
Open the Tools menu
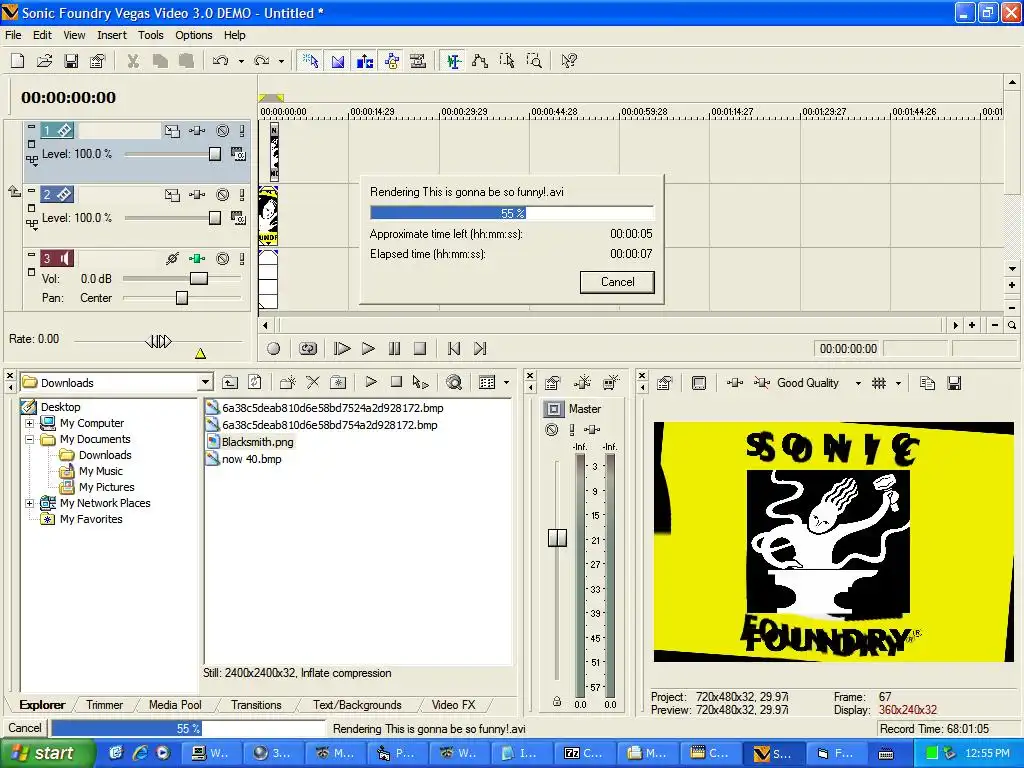pos(150,35)
